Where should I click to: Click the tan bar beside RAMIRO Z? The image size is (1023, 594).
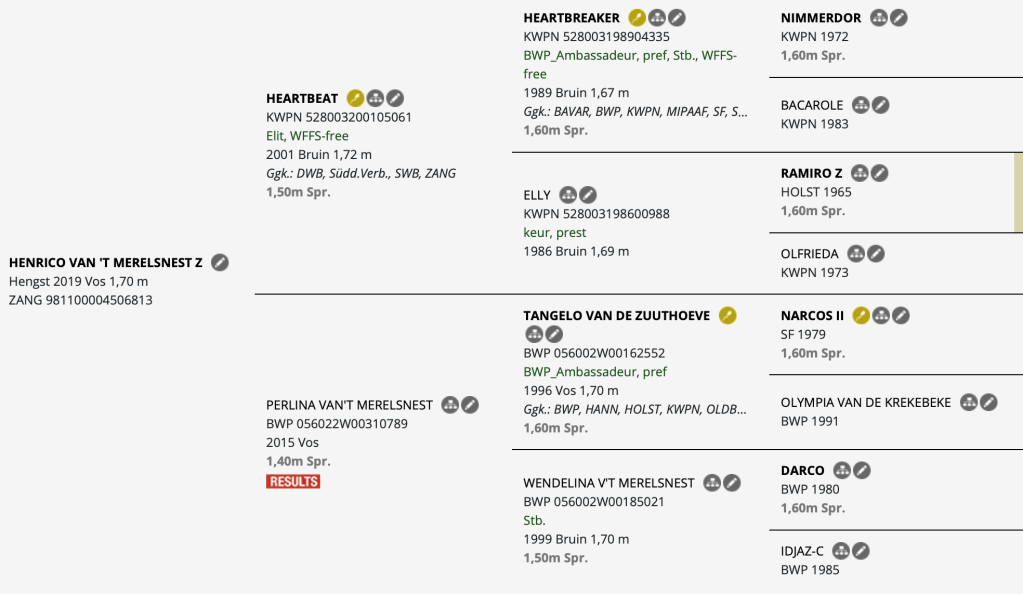click(x=1018, y=192)
